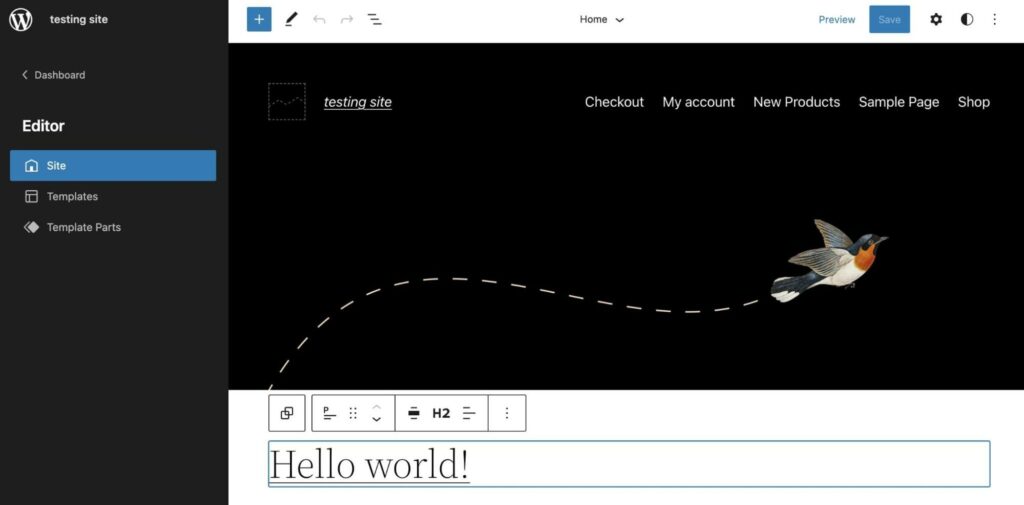Click the Editor heading
Screen dimensions: 1024x505
point(43,126)
